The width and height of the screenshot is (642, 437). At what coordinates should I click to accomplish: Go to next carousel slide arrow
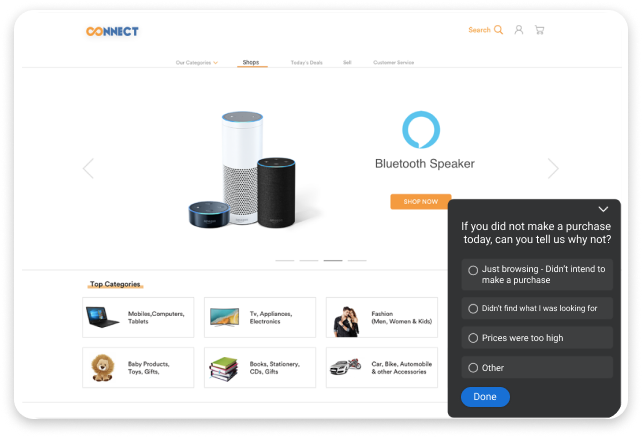(553, 168)
